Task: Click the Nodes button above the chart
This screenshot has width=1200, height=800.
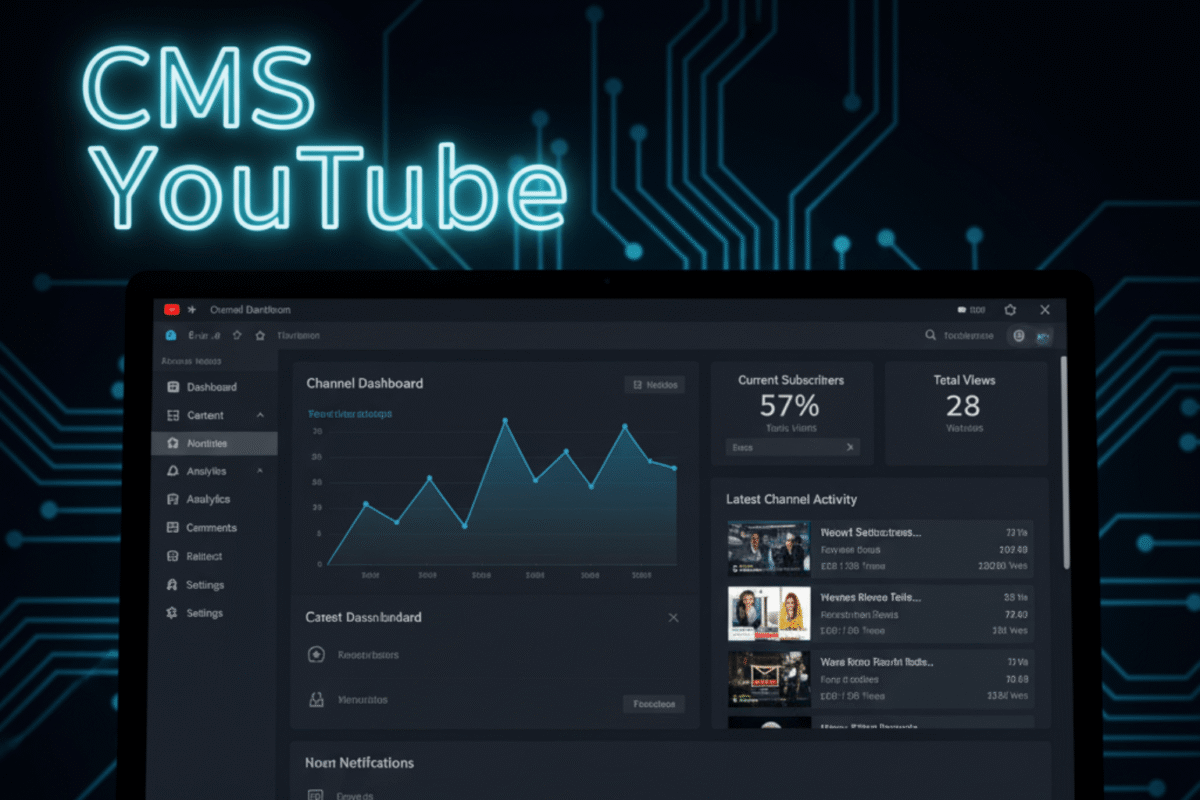Action: point(655,384)
